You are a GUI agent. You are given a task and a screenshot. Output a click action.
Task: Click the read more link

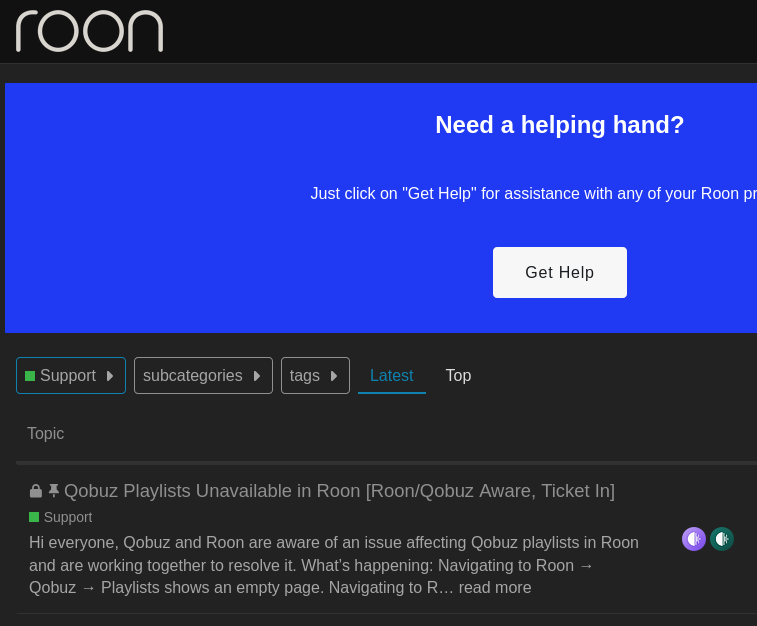495,587
